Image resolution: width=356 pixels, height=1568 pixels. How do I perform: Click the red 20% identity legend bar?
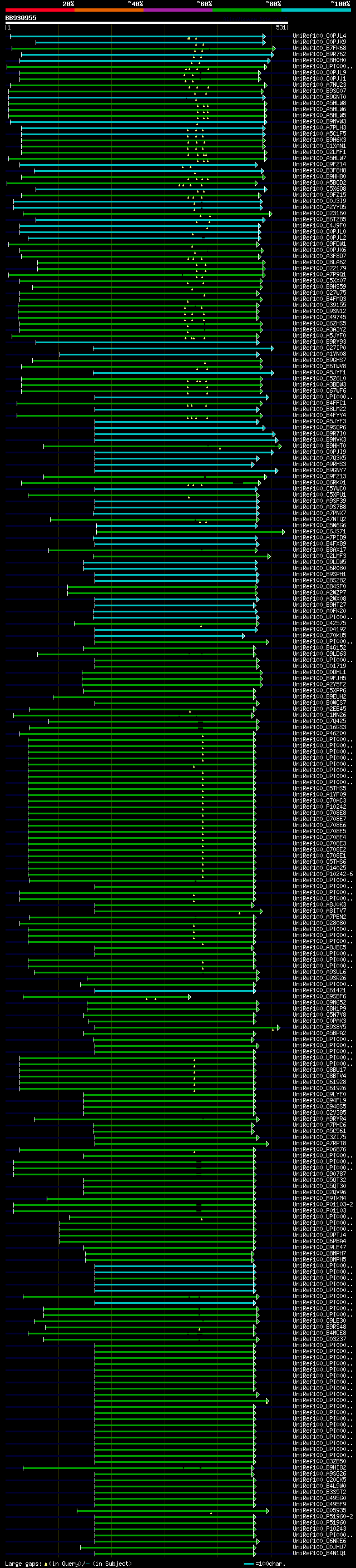(x=40, y=10)
